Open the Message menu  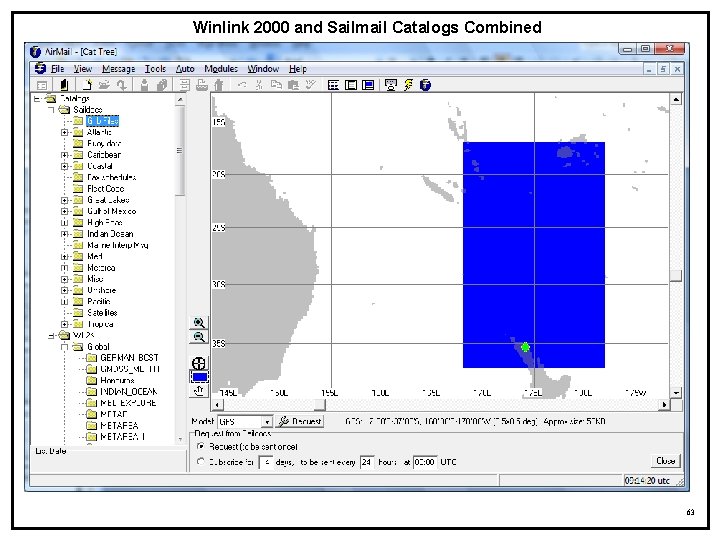pyautogui.click(x=118, y=69)
